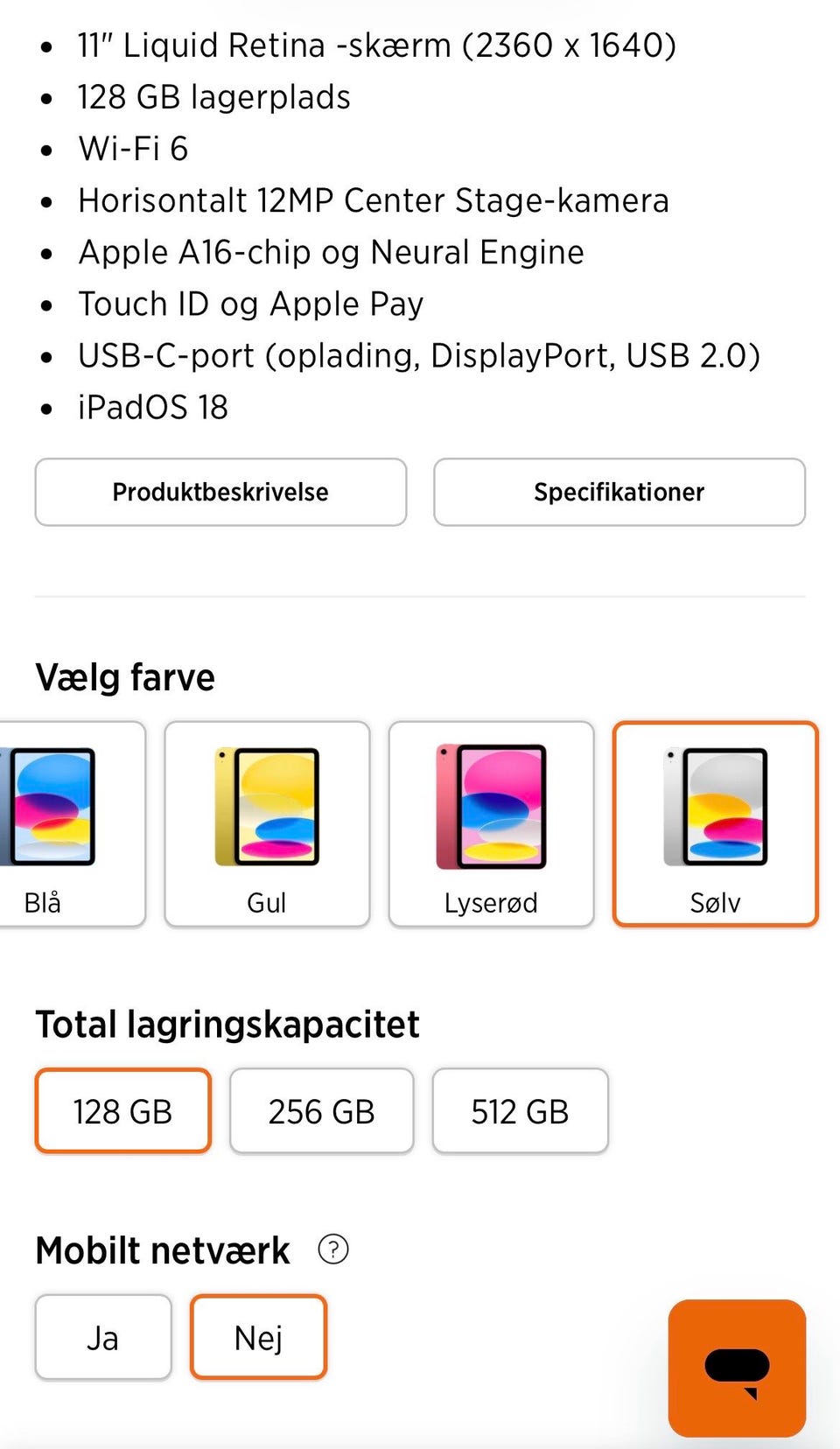Viewport: 840px width, 1449px height.
Task: Click the Mobilt netværk heading text
Action: (163, 1250)
